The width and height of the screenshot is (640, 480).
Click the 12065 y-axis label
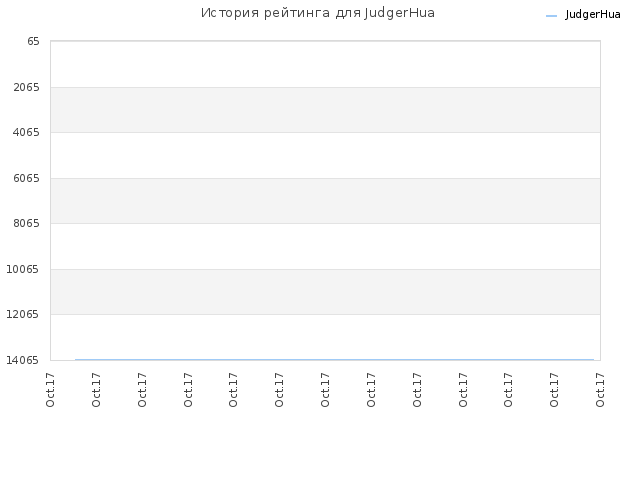click(23, 314)
